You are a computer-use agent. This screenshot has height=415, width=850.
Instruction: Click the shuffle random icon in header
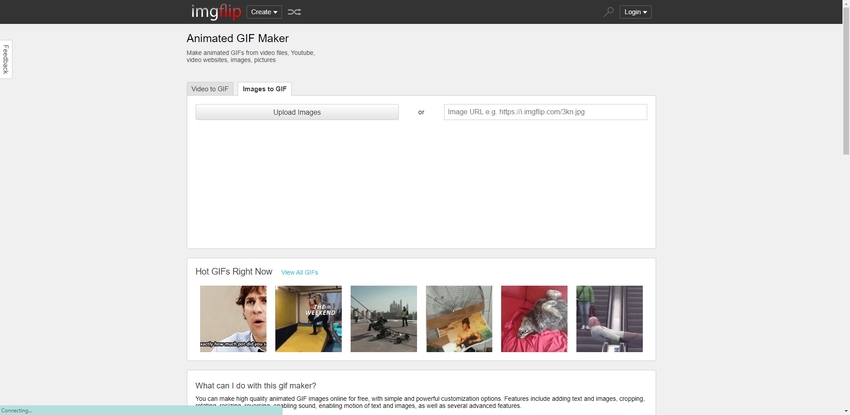click(x=294, y=12)
